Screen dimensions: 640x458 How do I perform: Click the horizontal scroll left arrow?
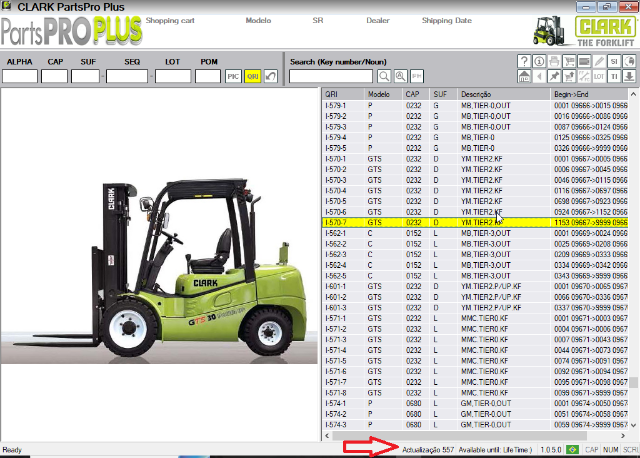[327, 436]
